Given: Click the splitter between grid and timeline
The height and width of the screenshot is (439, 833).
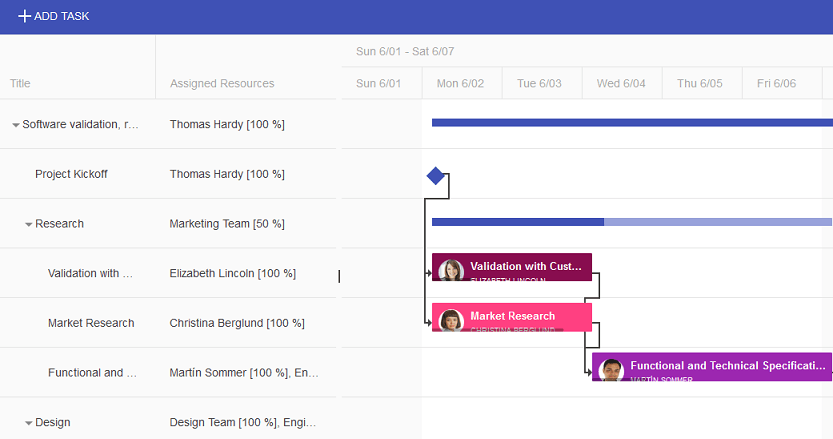Looking at the screenshot, I should [x=339, y=276].
